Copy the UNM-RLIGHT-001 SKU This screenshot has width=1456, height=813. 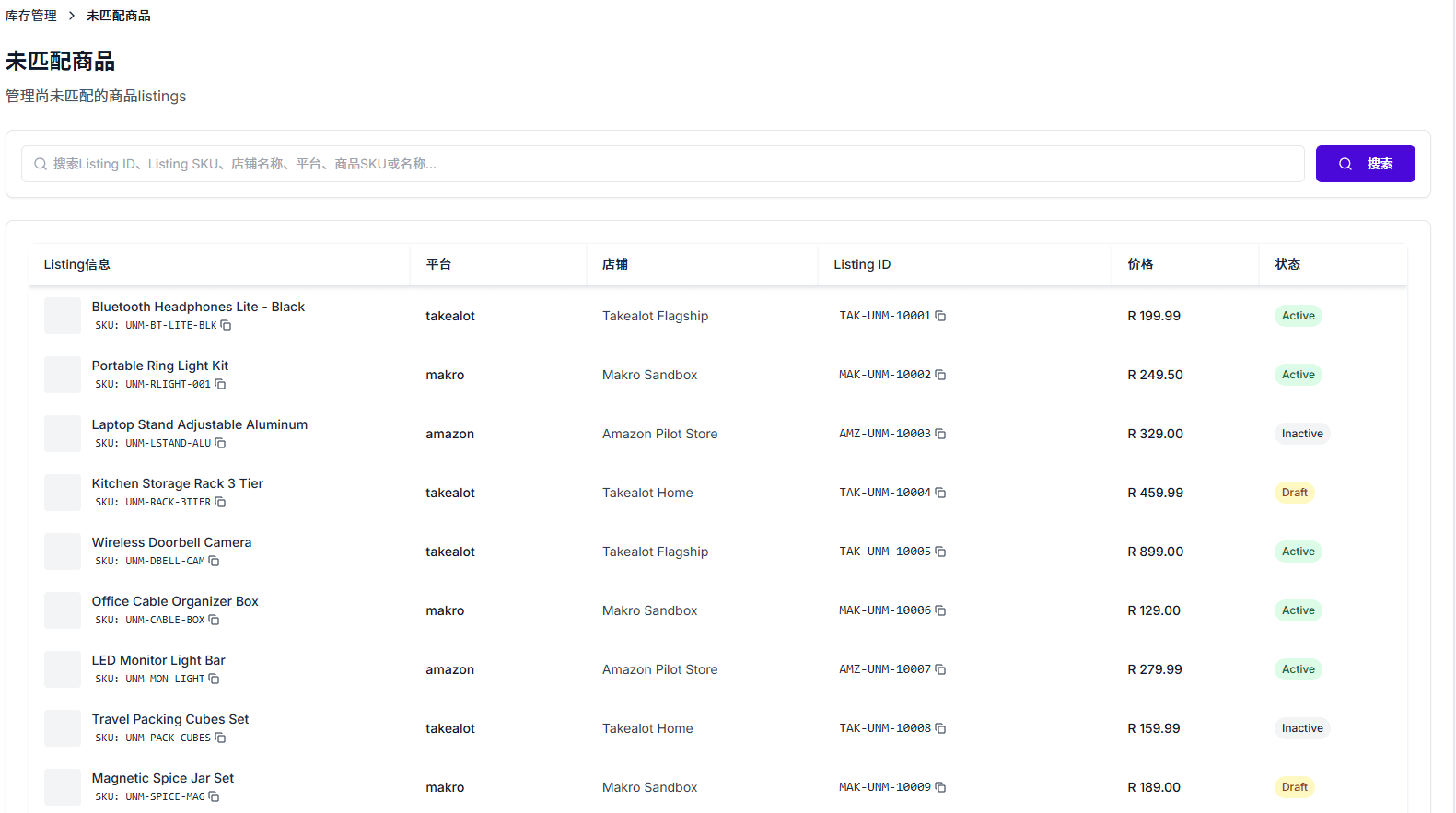(x=220, y=385)
